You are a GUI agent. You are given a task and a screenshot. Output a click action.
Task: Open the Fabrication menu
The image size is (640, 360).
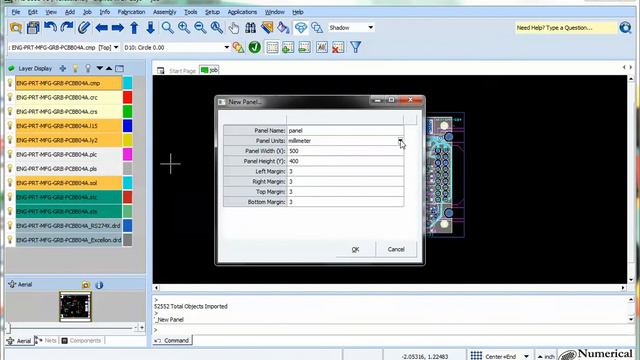pos(131,12)
